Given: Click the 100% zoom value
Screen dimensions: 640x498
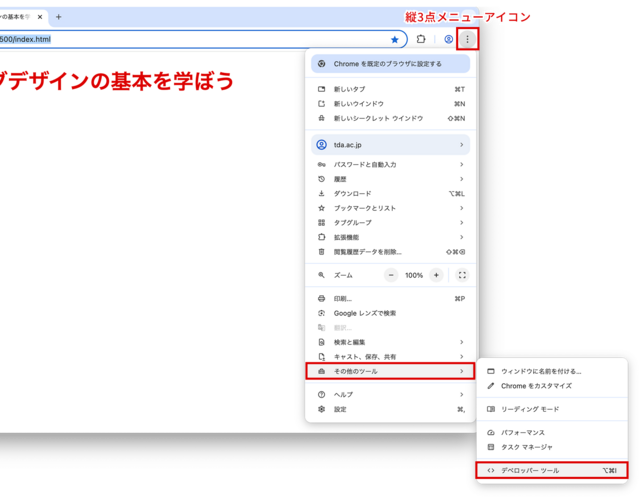Looking at the screenshot, I should coord(414,276).
